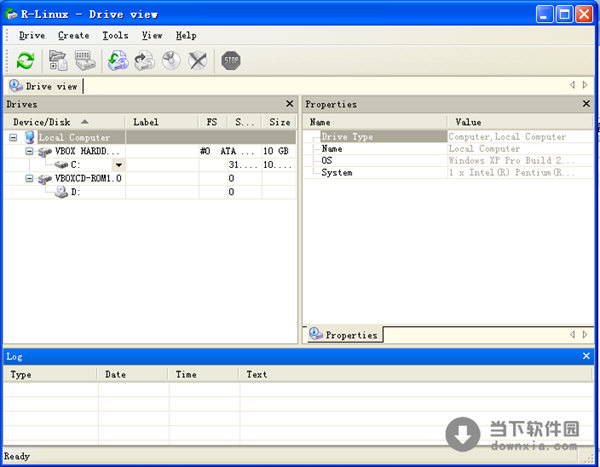Image resolution: width=600 pixels, height=467 pixels.
Task: Collapse the VBOX HARDD tree node
Action: click(x=29, y=151)
